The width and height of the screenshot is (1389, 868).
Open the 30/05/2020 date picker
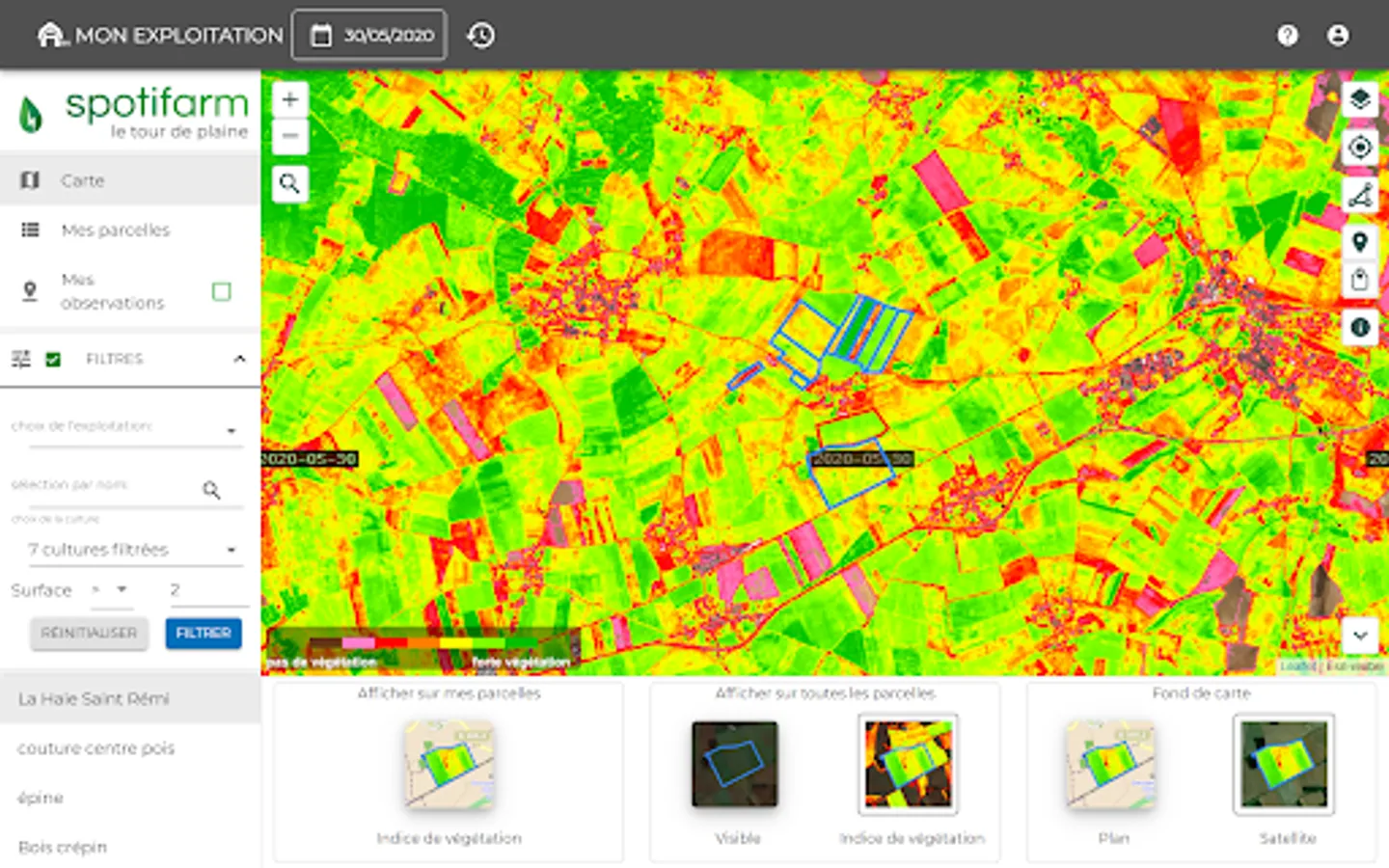tap(369, 36)
